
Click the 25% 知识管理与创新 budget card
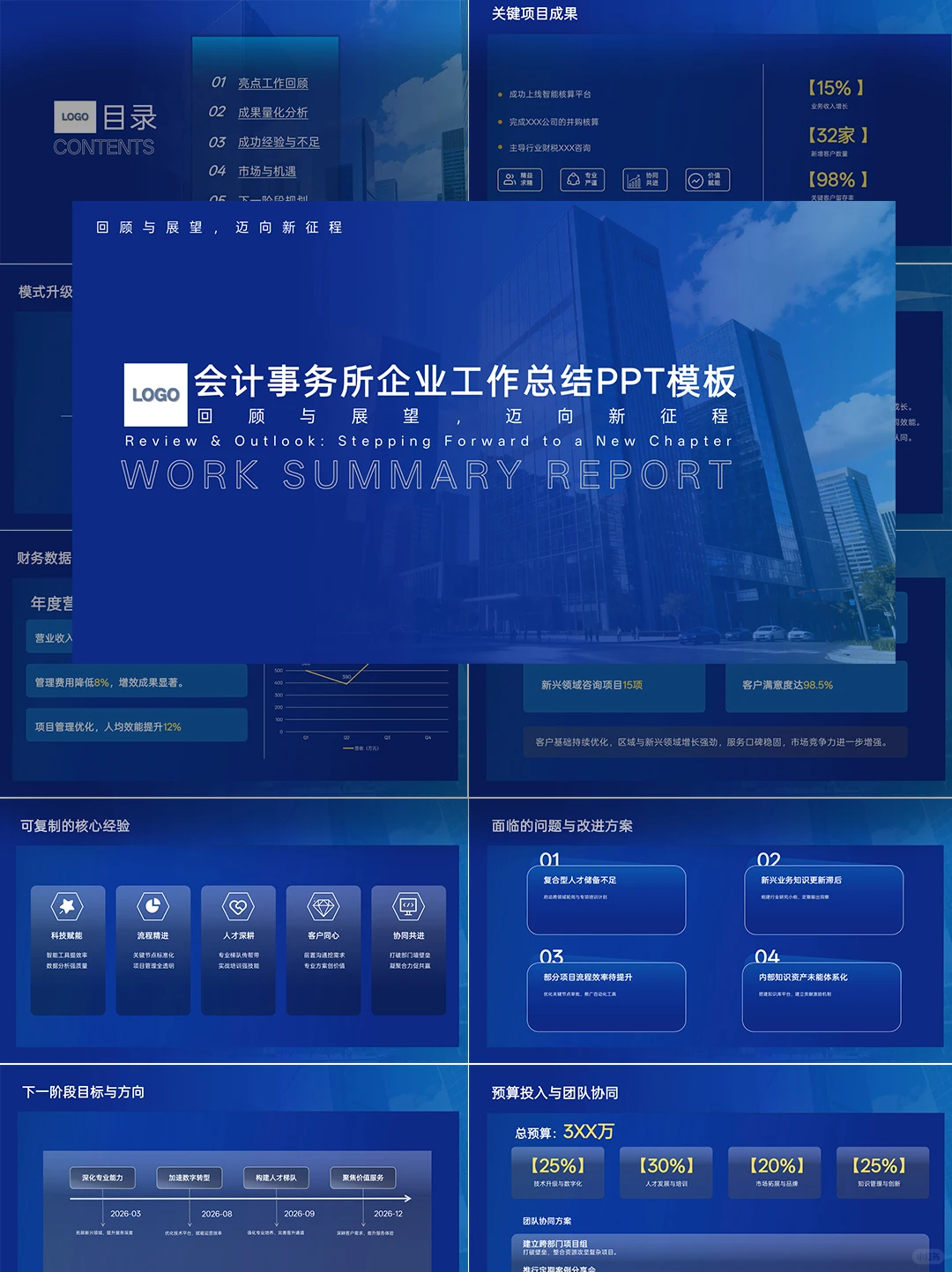coord(883,1172)
